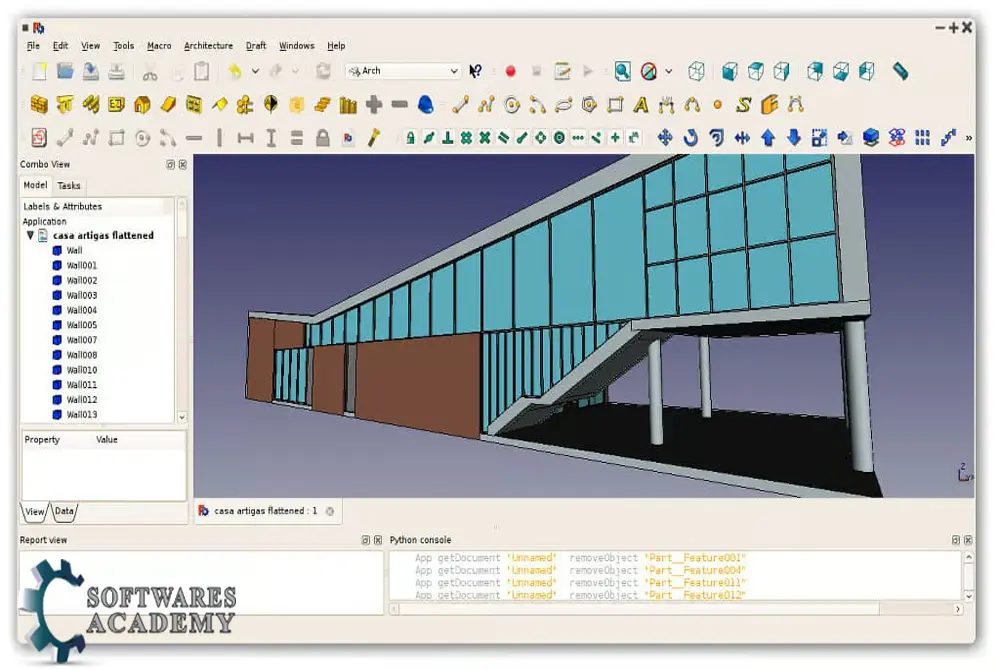Click the Downgrade blue down-arrow icon

(794, 138)
